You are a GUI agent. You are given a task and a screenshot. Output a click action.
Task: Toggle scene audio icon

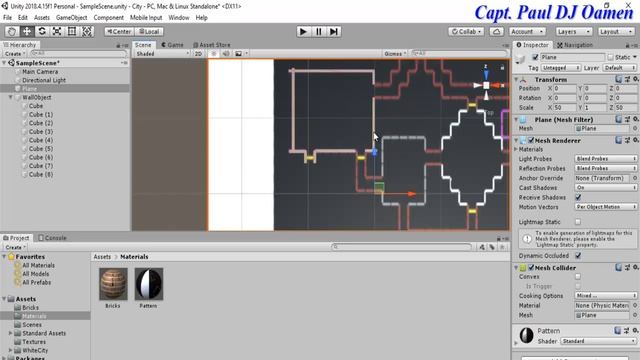(x=226, y=53)
